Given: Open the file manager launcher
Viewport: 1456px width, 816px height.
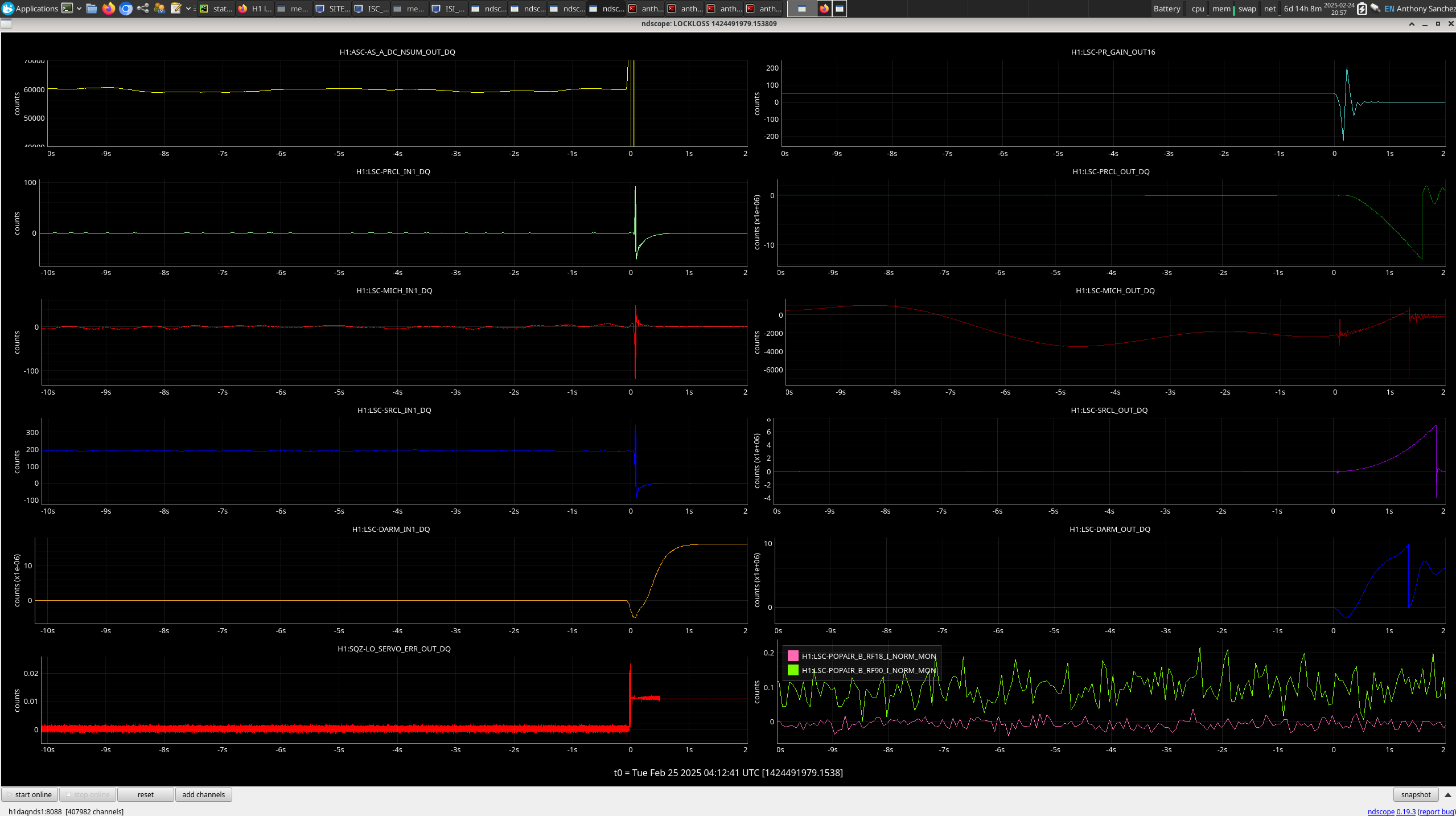Looking at the screenshot, I should pyautogui.click(x=92, y=9).
